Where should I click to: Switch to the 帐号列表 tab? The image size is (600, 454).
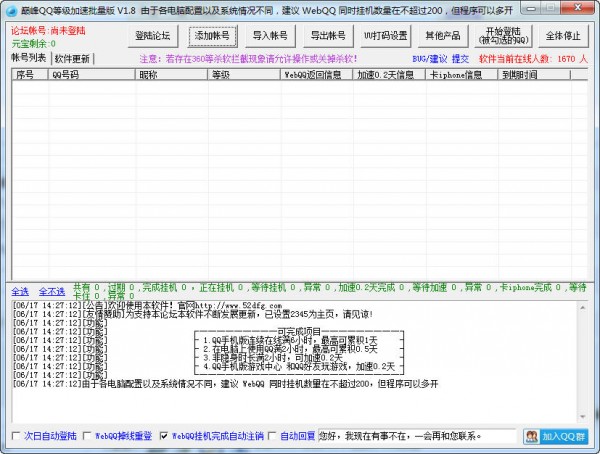(28, 58)
